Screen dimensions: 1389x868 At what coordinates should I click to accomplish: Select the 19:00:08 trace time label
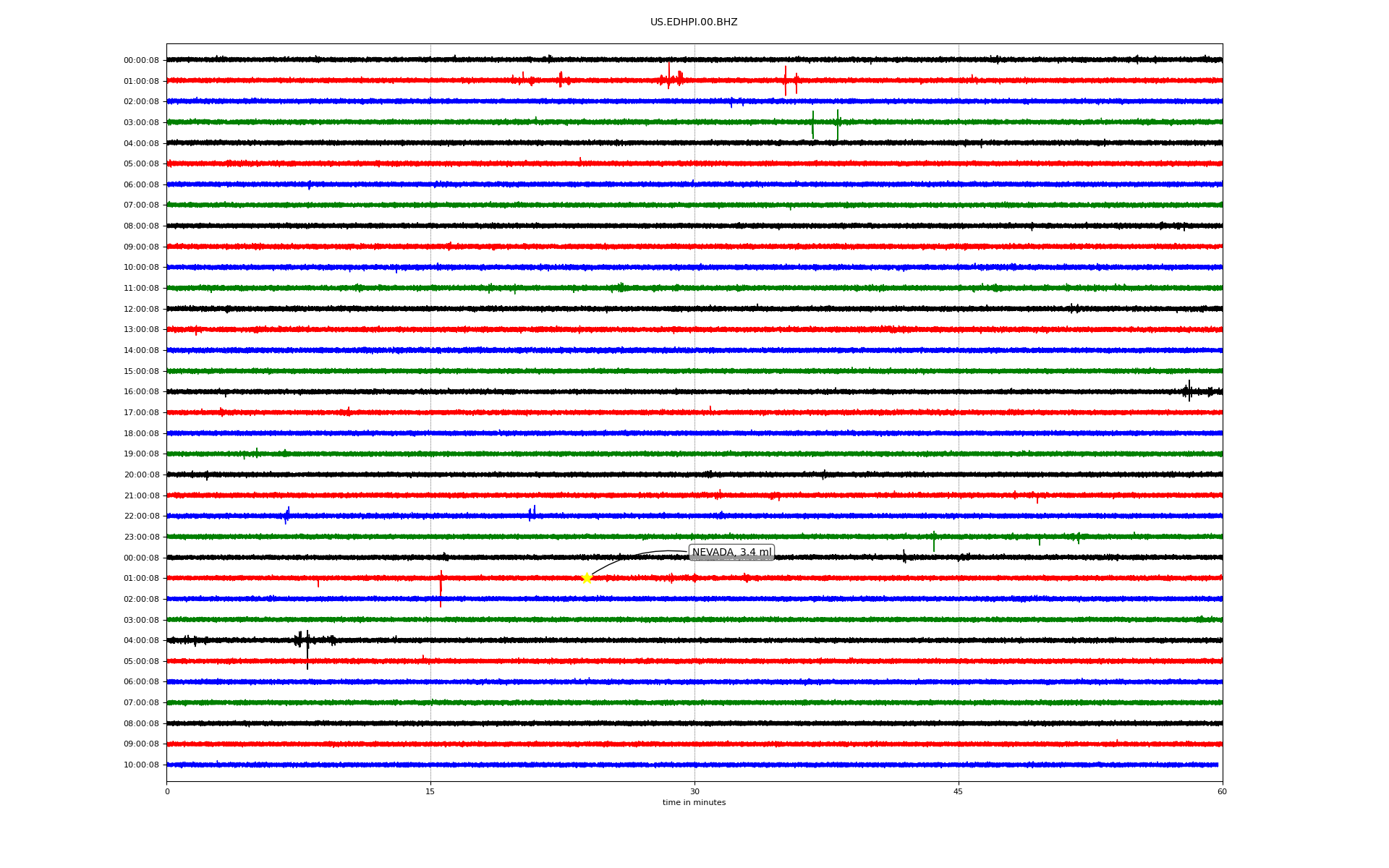[x=141, y=454]
